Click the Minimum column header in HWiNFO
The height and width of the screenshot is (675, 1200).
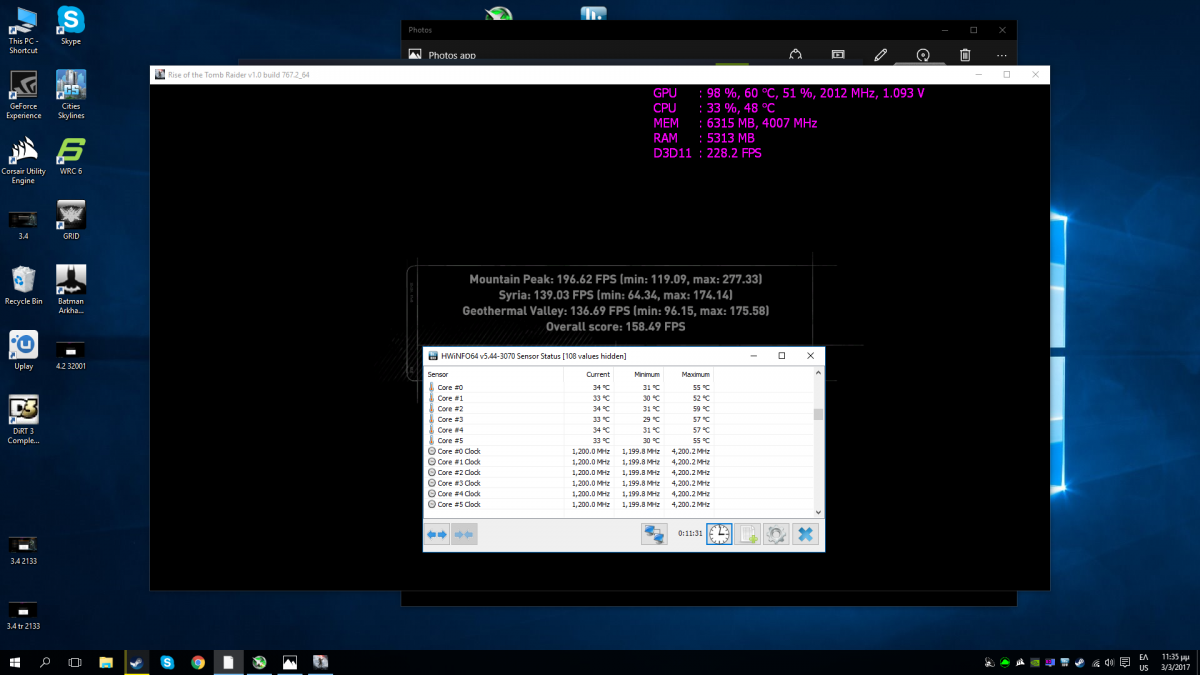tap(639, 374)
